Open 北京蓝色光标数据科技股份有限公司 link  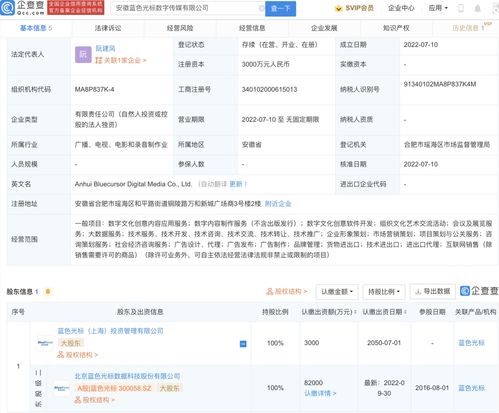(127, 376)
